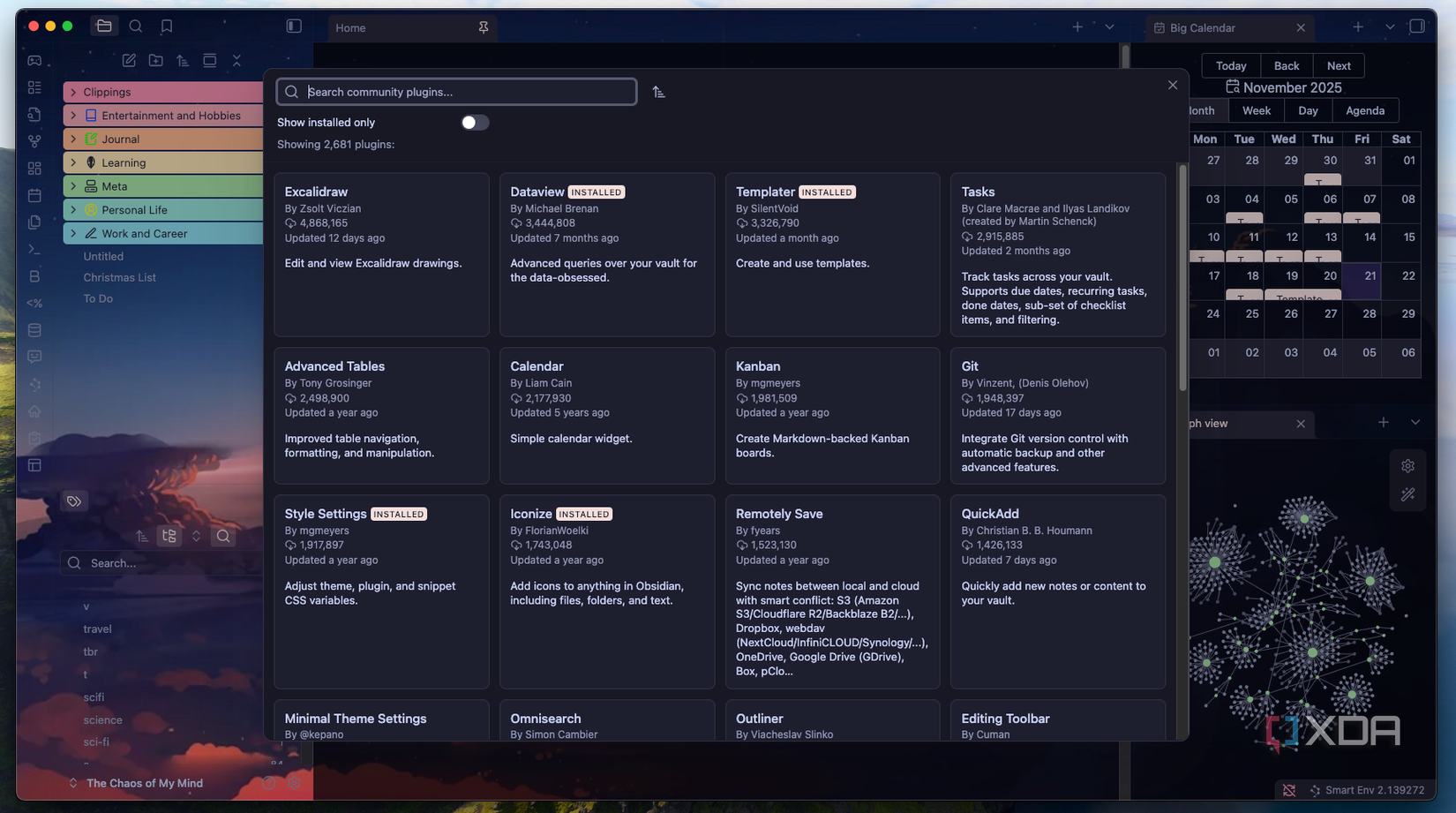Toggle the pin on the Home tab
1456x813 pixels.
[484, 27]
